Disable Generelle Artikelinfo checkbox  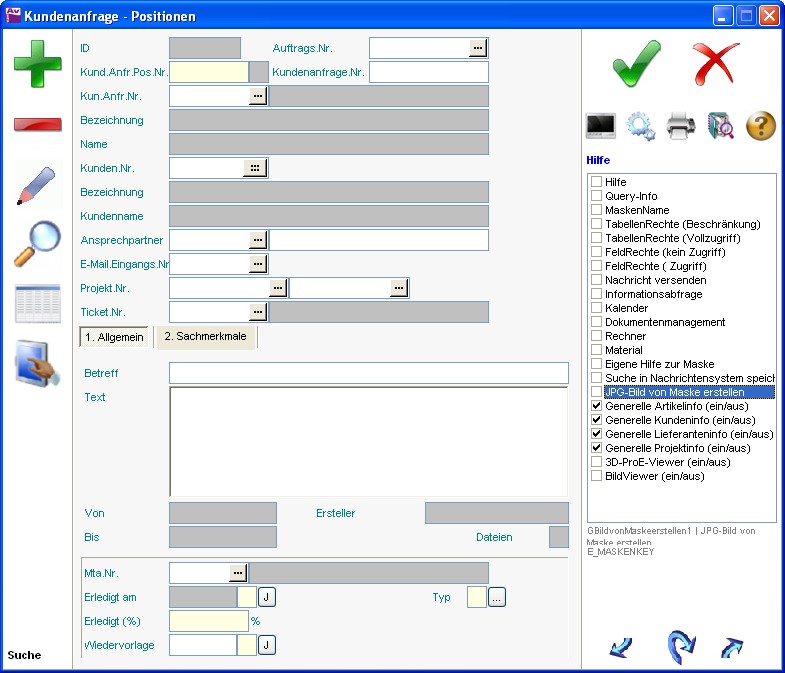[x=597, y=407]
